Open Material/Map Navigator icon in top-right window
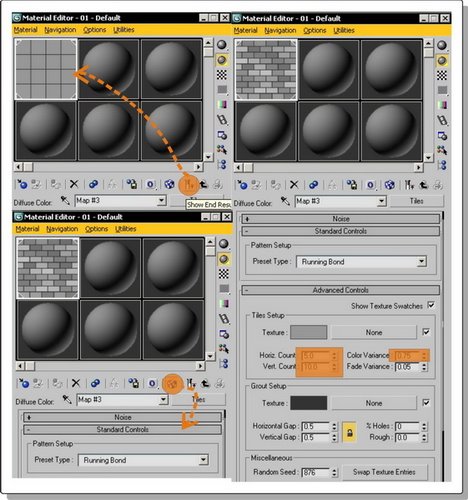This screenshot has width=468, height=500. click(x=442, y=165)
